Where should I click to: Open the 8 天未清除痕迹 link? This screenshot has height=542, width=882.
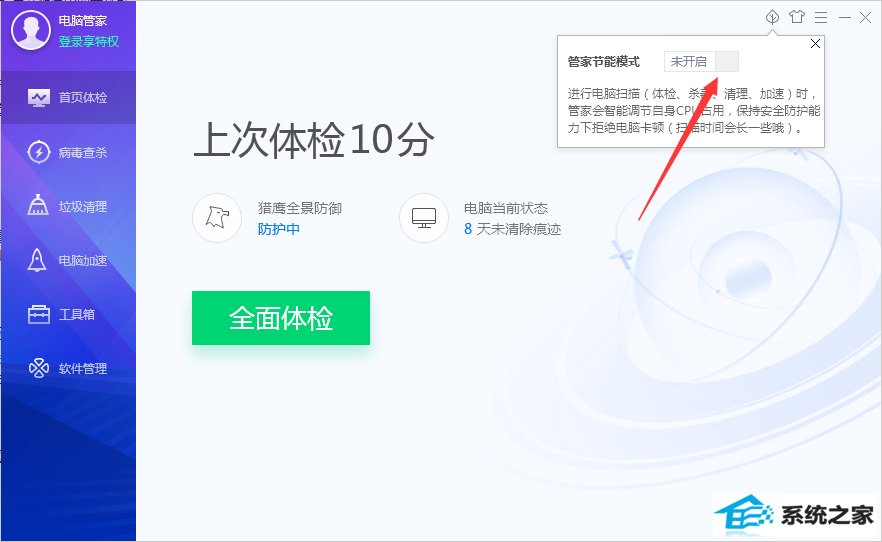[x=512, y=229]
